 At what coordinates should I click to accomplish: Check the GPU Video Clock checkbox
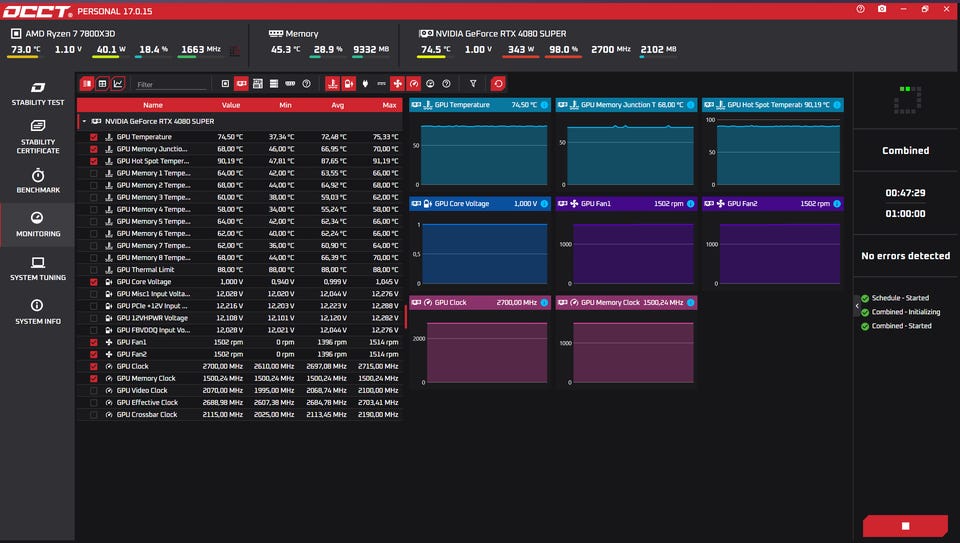pos(94,391)
